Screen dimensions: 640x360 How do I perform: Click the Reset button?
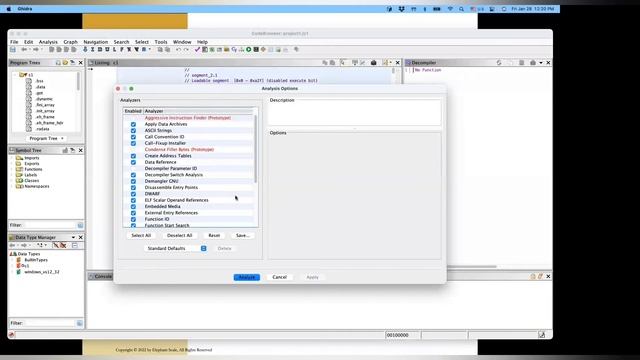(214, 236)
